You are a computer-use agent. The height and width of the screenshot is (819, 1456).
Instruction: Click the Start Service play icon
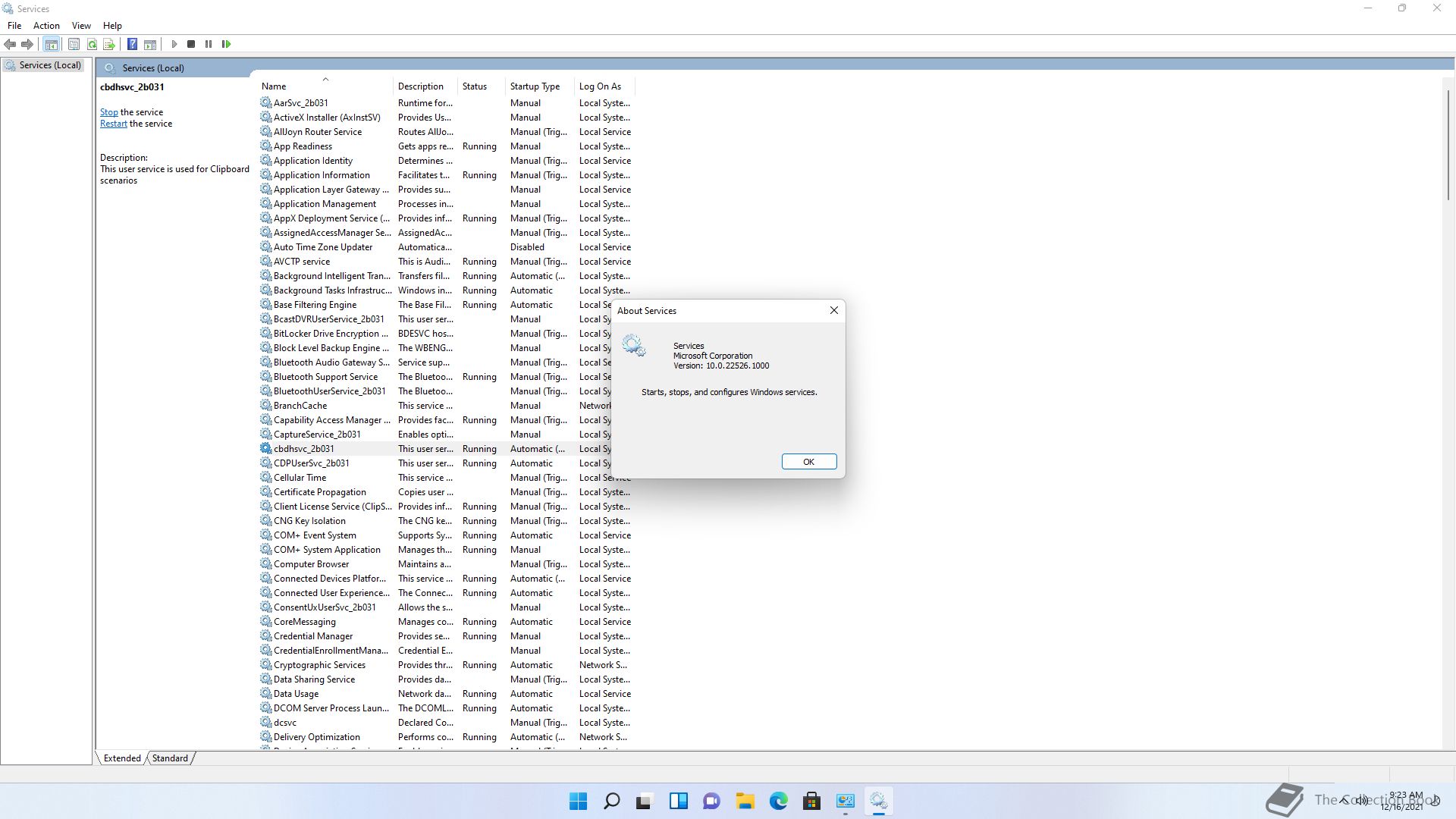coord(174,44)
